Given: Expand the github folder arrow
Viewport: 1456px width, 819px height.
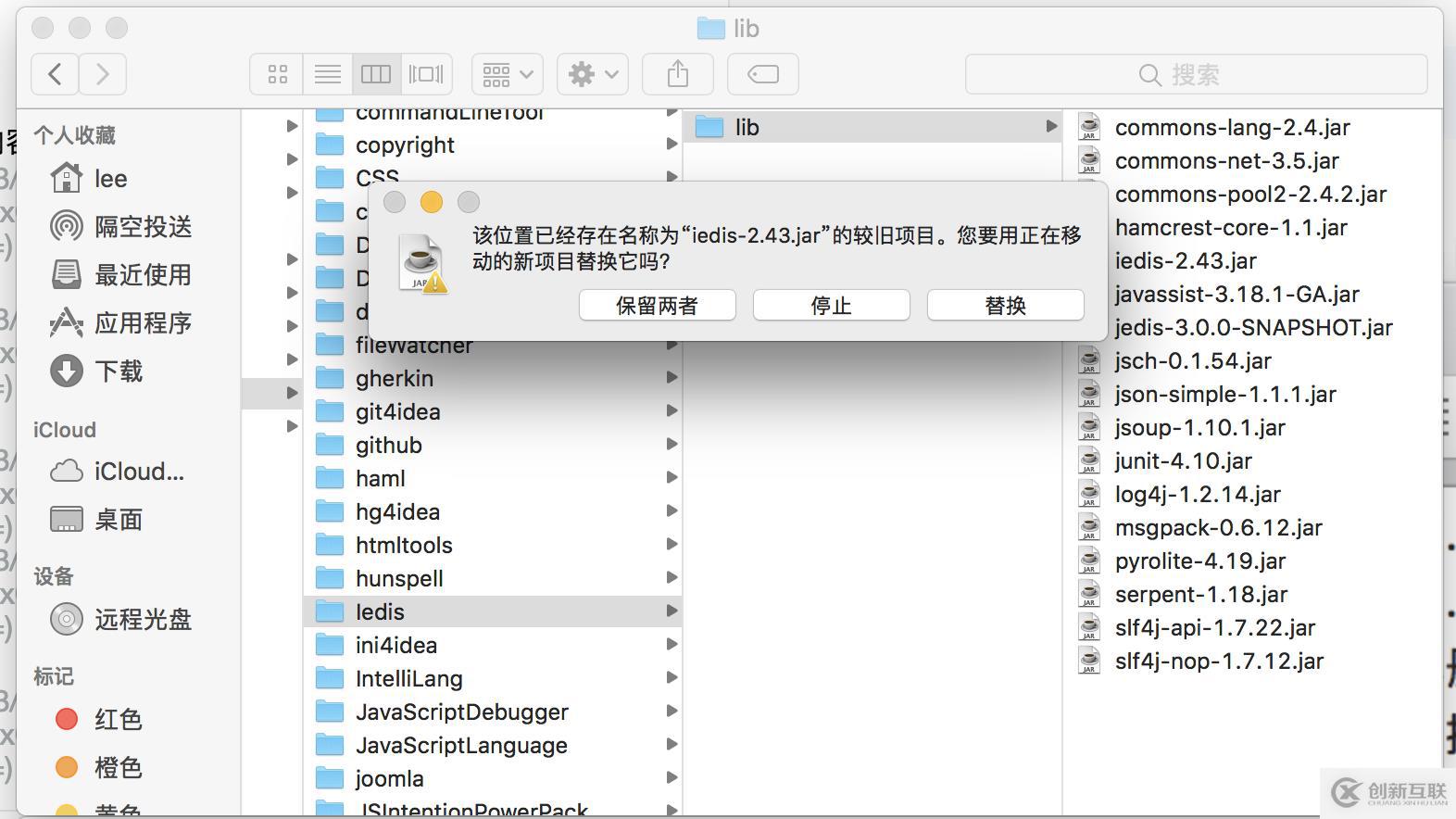Looking at the screenshot, I should pyautogui.click(x=672, y=445).
